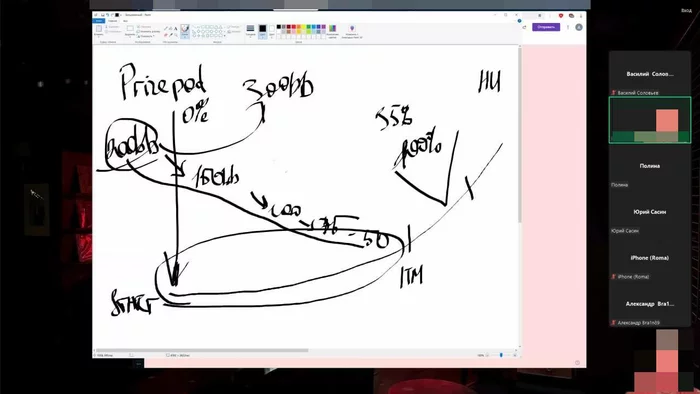Select the Pencil tool
Viewport: 700px width, 394px height.
click(166, 28)
